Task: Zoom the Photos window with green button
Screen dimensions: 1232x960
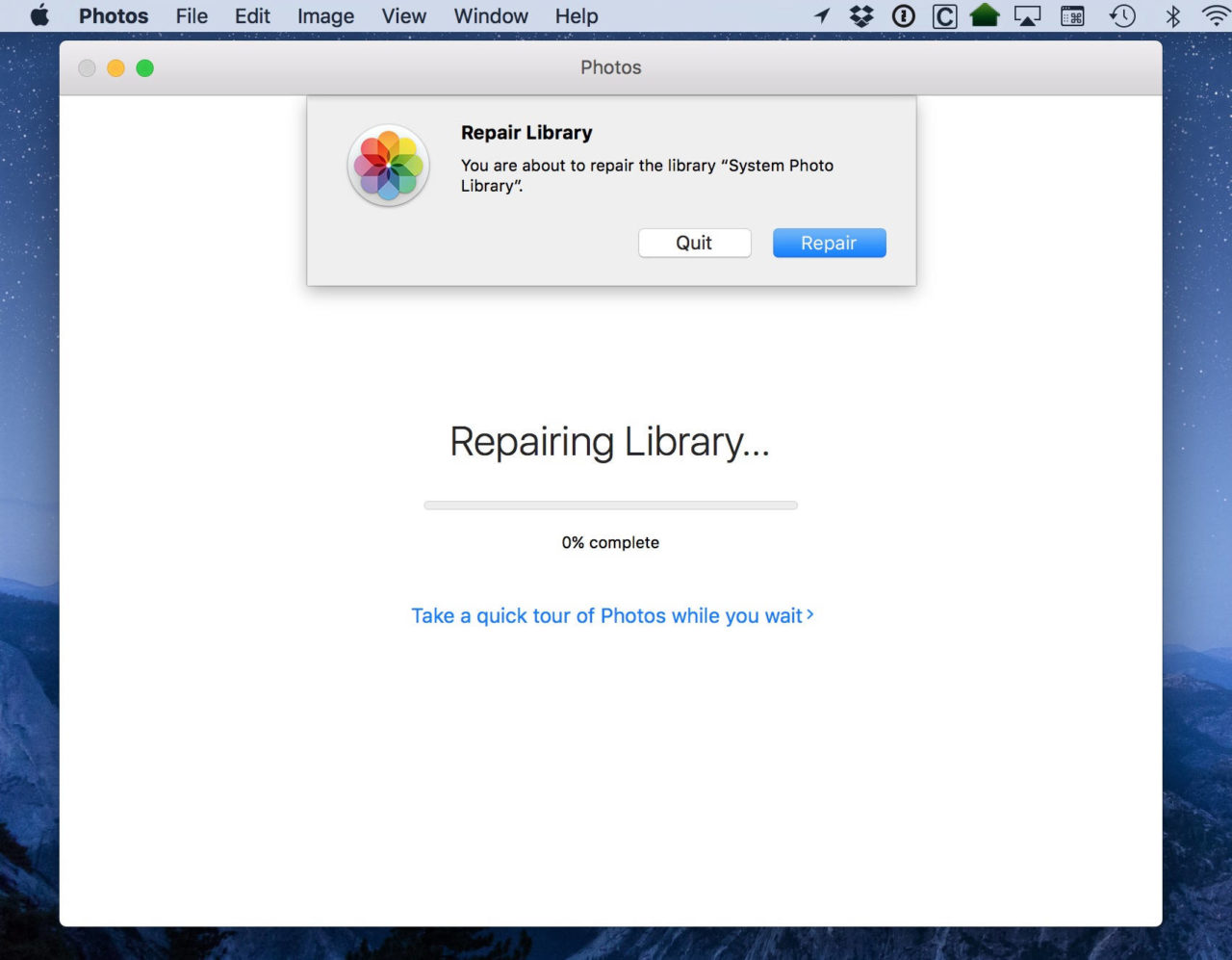Action: click(144, 67)
